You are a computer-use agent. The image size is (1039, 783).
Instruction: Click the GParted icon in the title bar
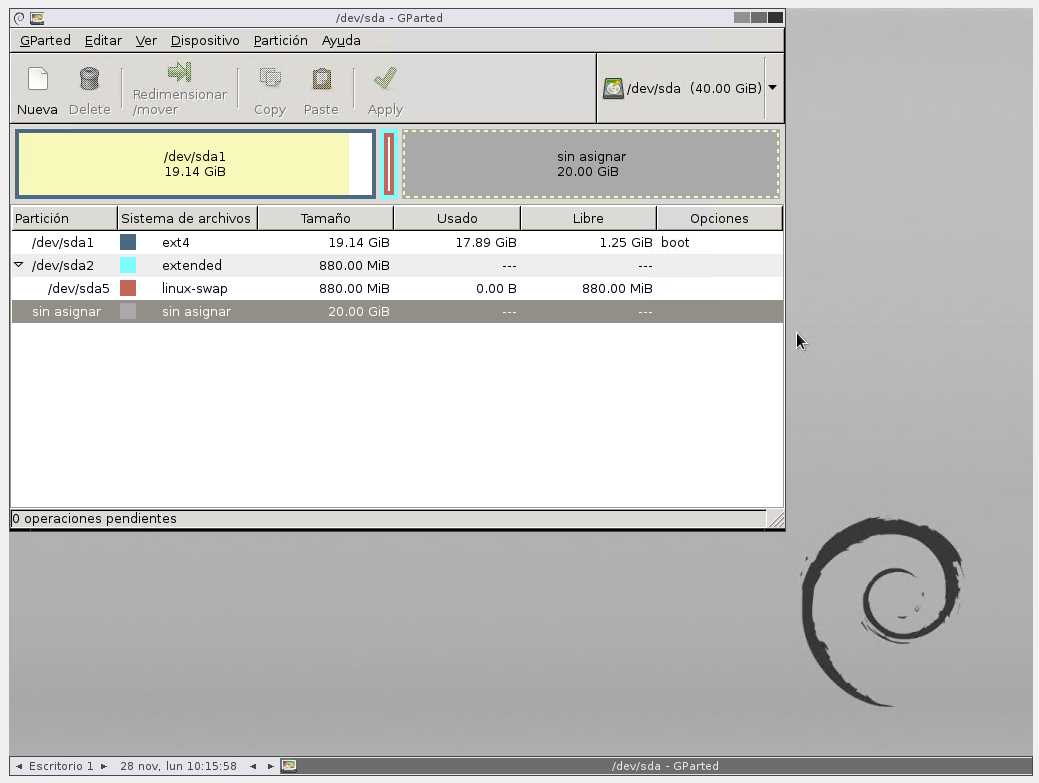tap(37, 18)
